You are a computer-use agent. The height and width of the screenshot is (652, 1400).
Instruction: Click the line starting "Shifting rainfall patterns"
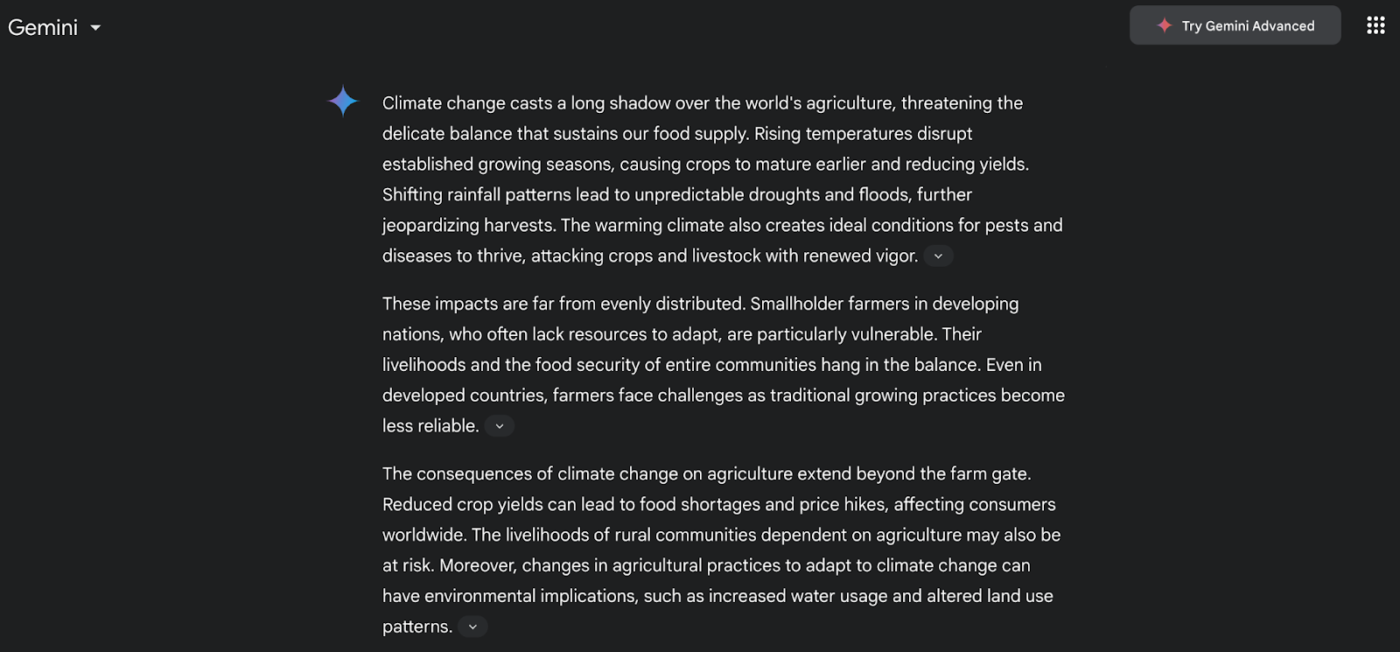pos(677,195)
